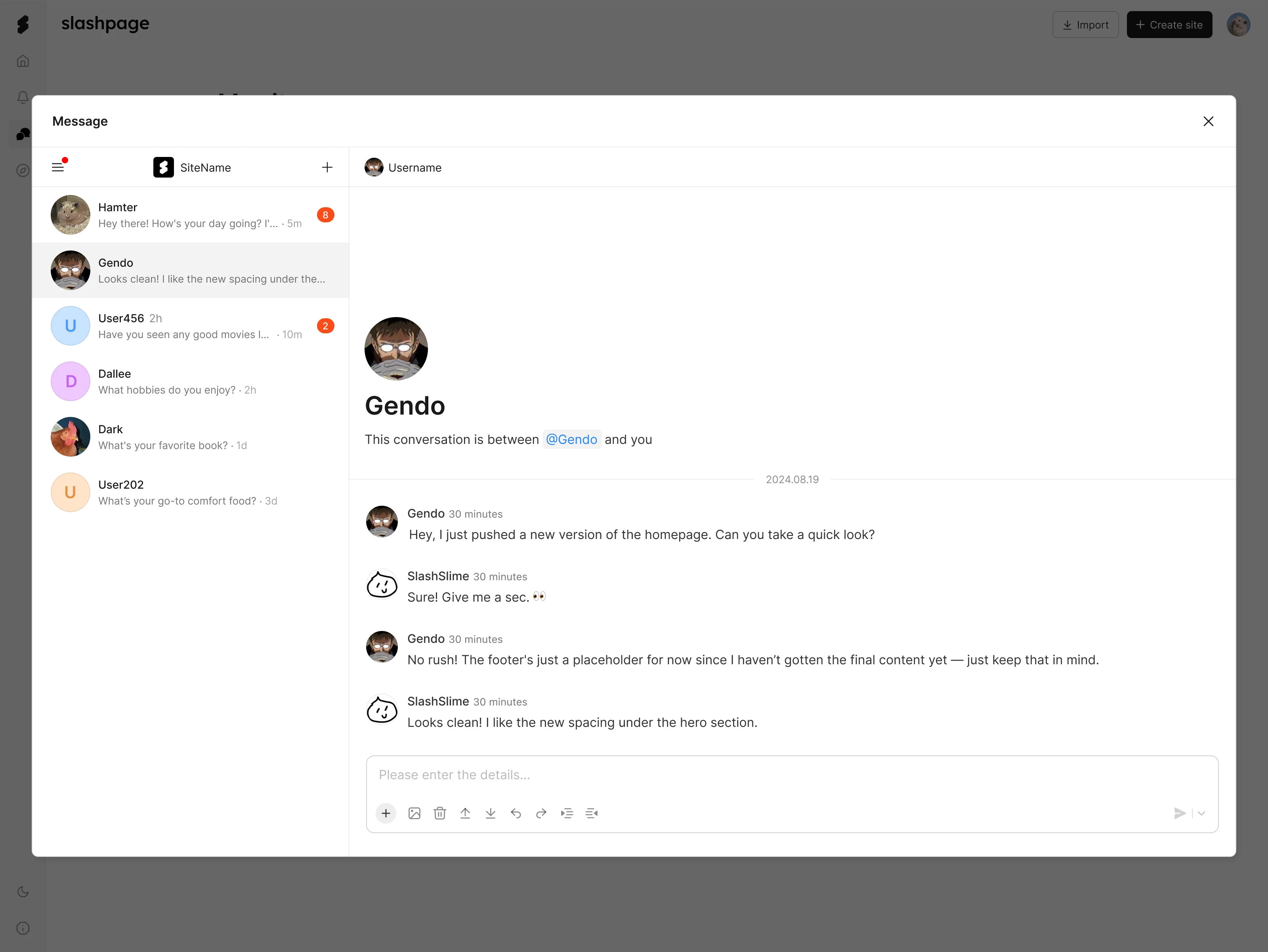Click the @Gendo mention link
This screenshot has height=952, width=1268.
(571, 439)
